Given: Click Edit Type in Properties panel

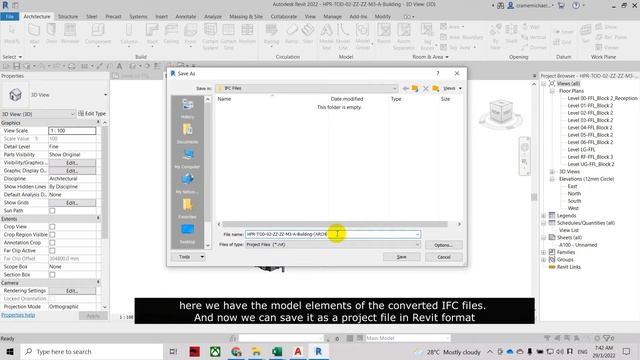Looking at the screenshot, I should (92, 114).
